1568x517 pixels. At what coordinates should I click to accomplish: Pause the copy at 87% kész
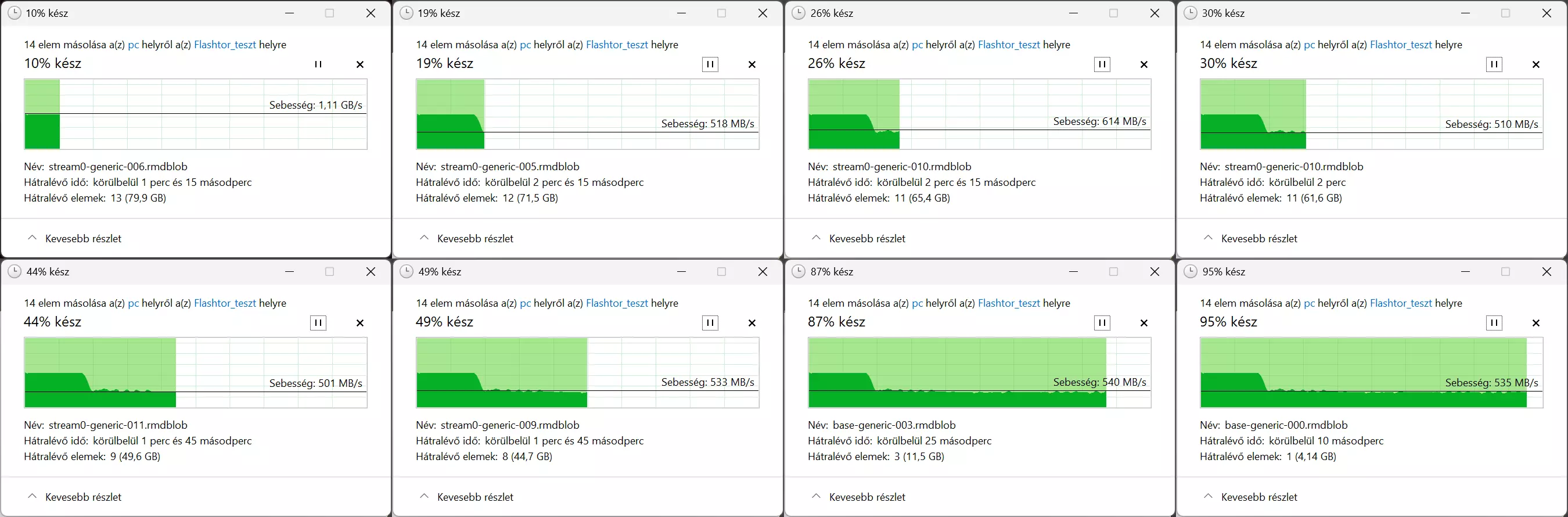(1102, 323)
